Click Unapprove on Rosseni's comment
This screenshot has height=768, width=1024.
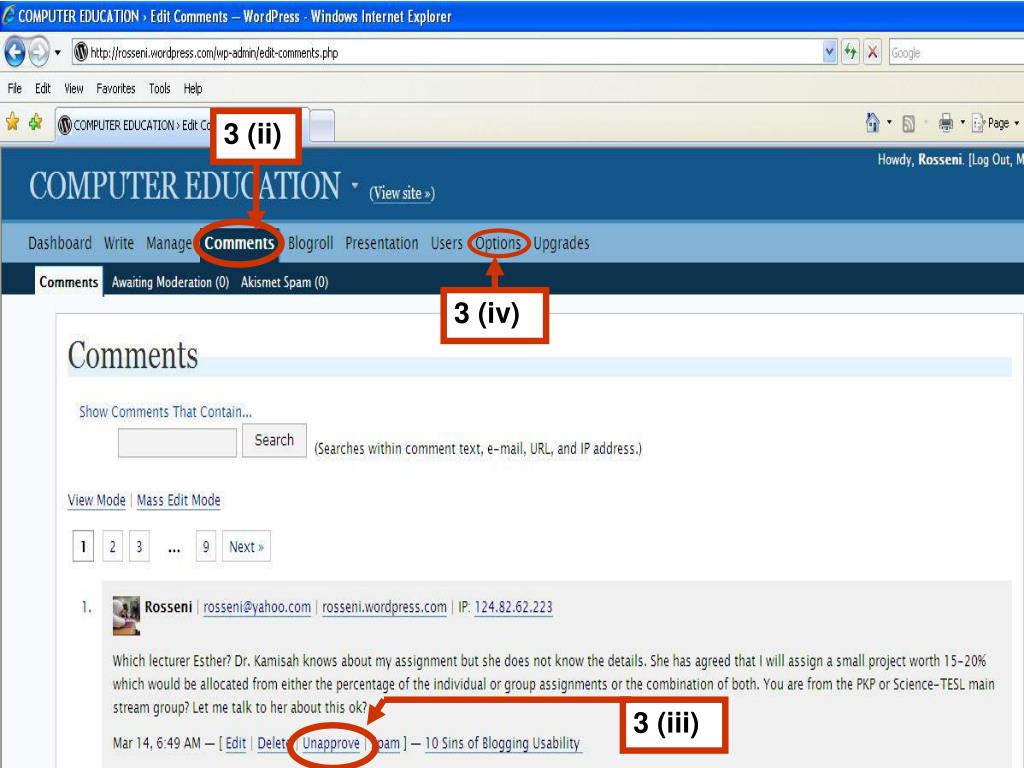click(330, 743)
